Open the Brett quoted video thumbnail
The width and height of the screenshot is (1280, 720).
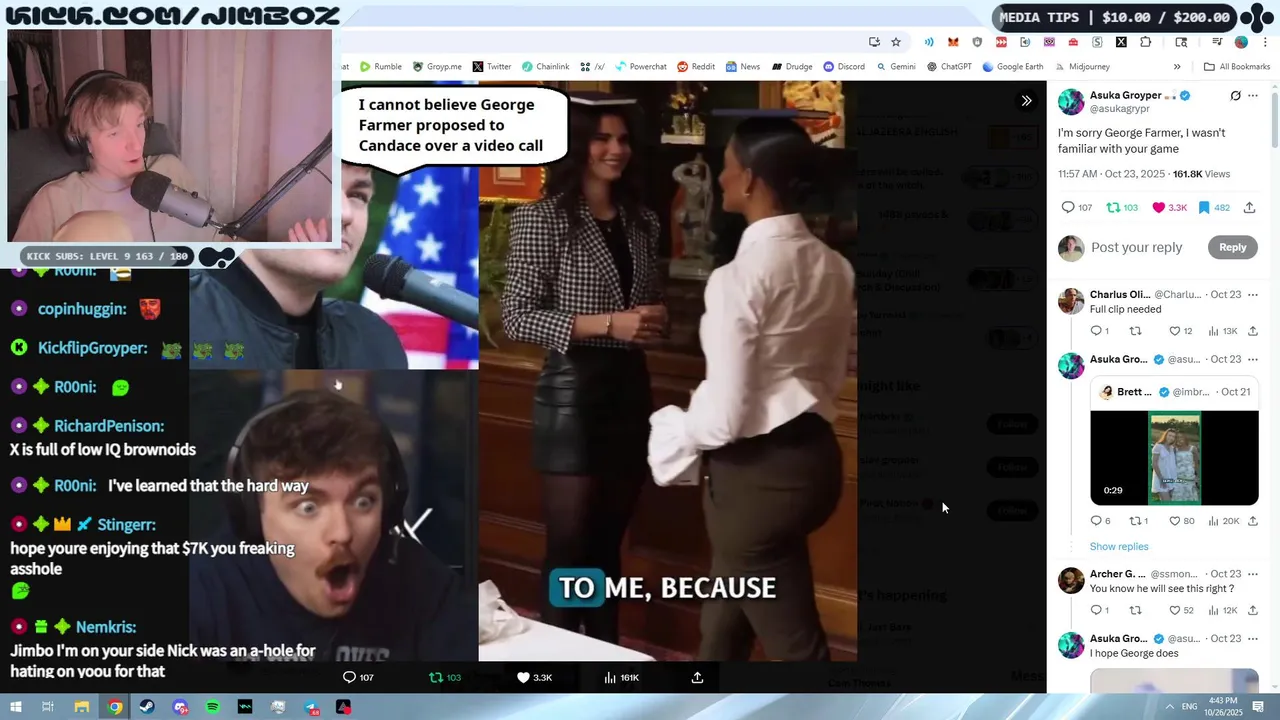[1174, 457]
